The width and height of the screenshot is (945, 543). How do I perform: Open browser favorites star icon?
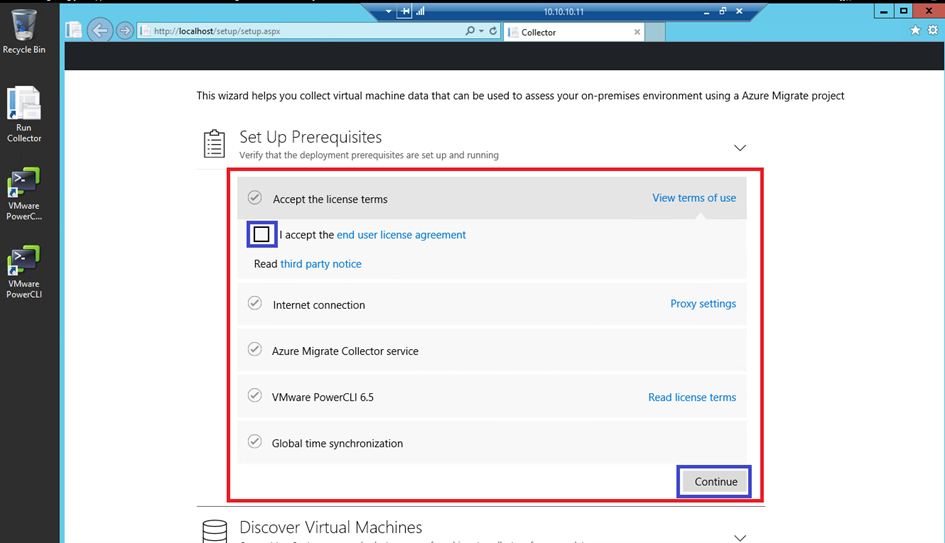(915, 30)
